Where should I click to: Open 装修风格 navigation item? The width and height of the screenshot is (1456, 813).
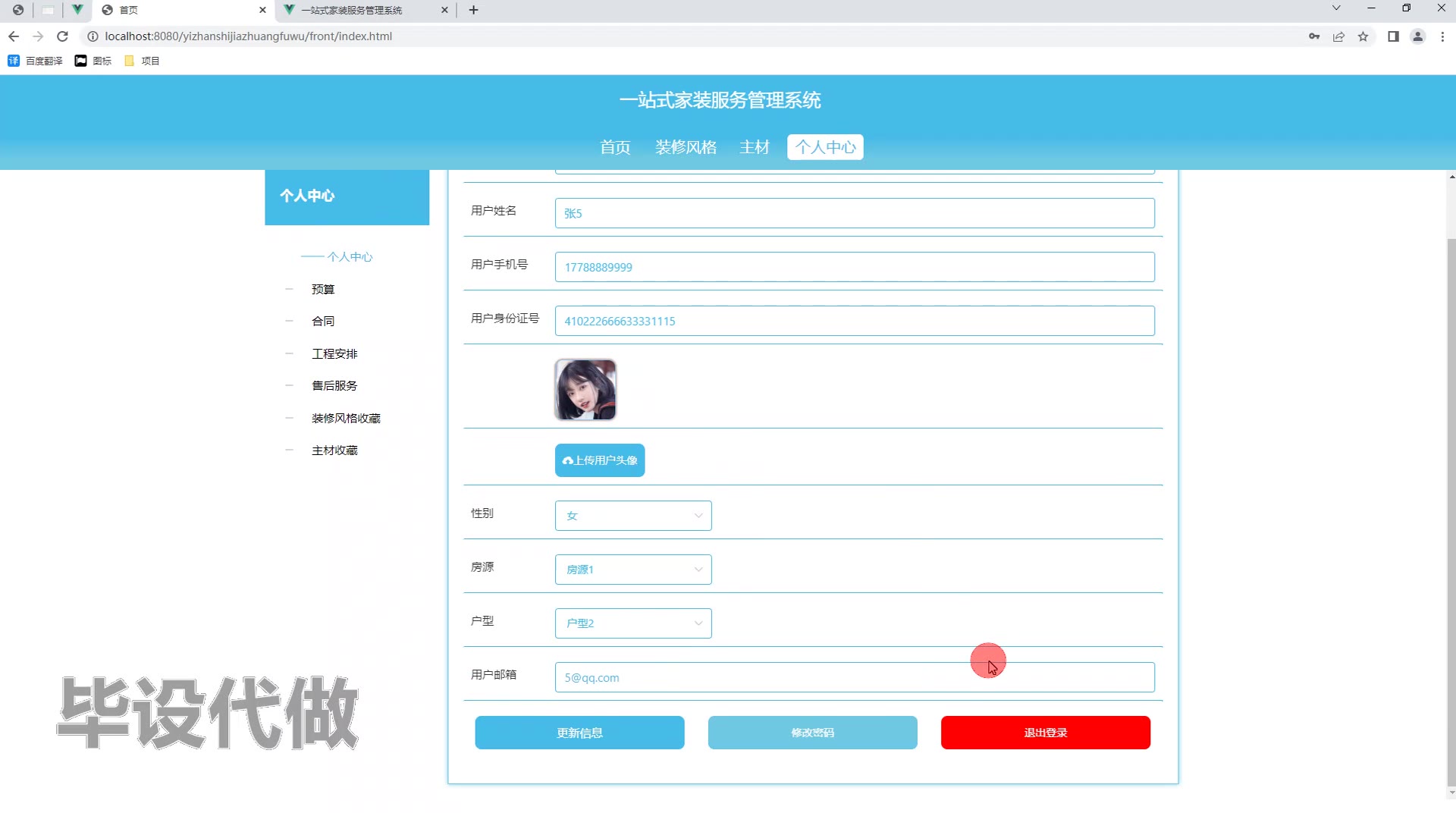pyautogui.click(x=686, y=147)
